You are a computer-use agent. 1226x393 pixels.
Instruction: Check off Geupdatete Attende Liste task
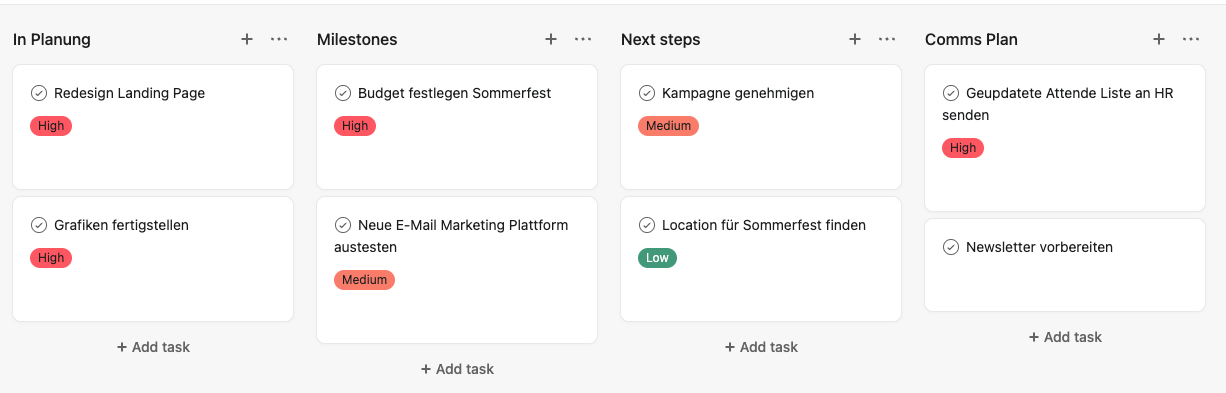click(951, 93)
